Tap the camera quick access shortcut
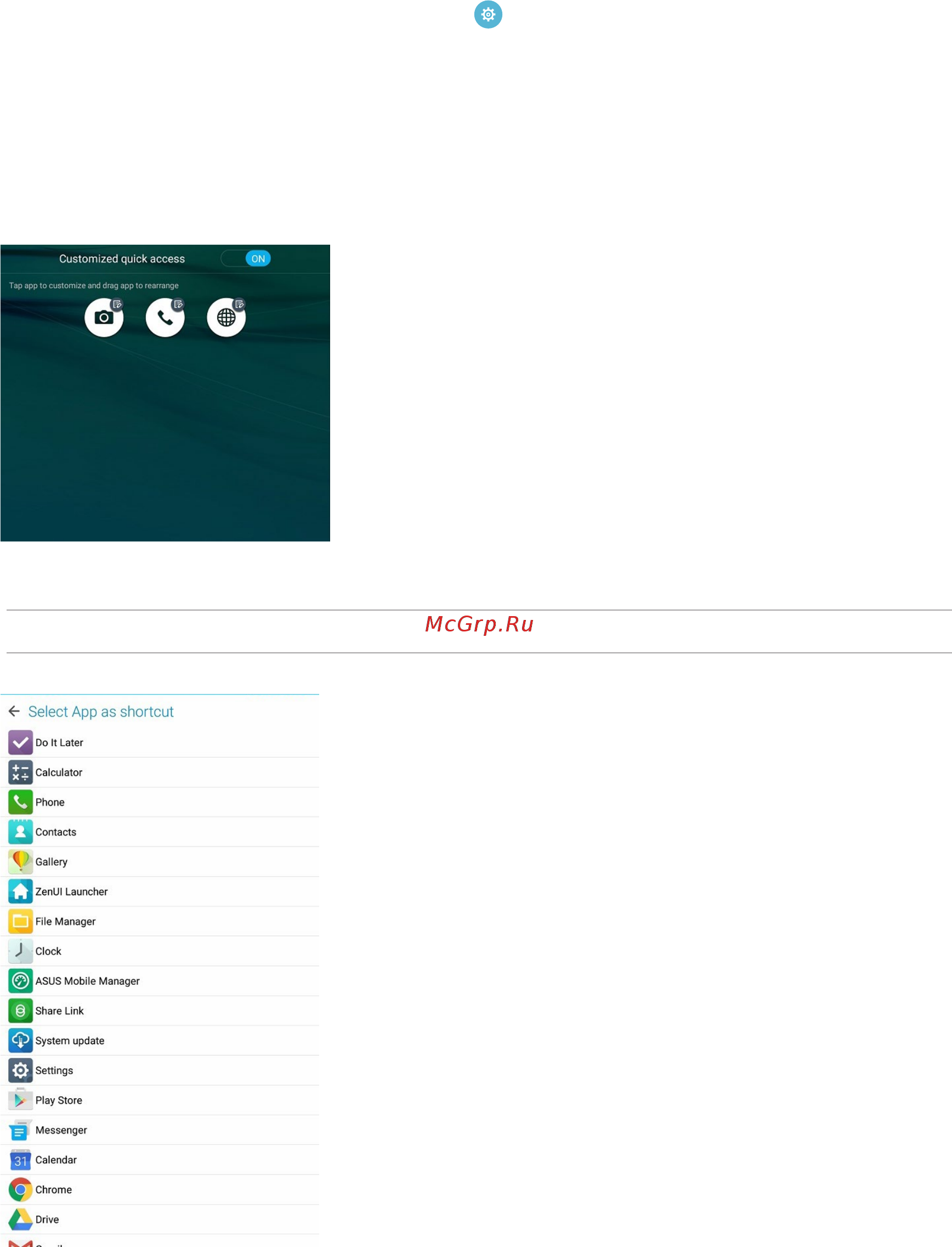 click(104, 318)
